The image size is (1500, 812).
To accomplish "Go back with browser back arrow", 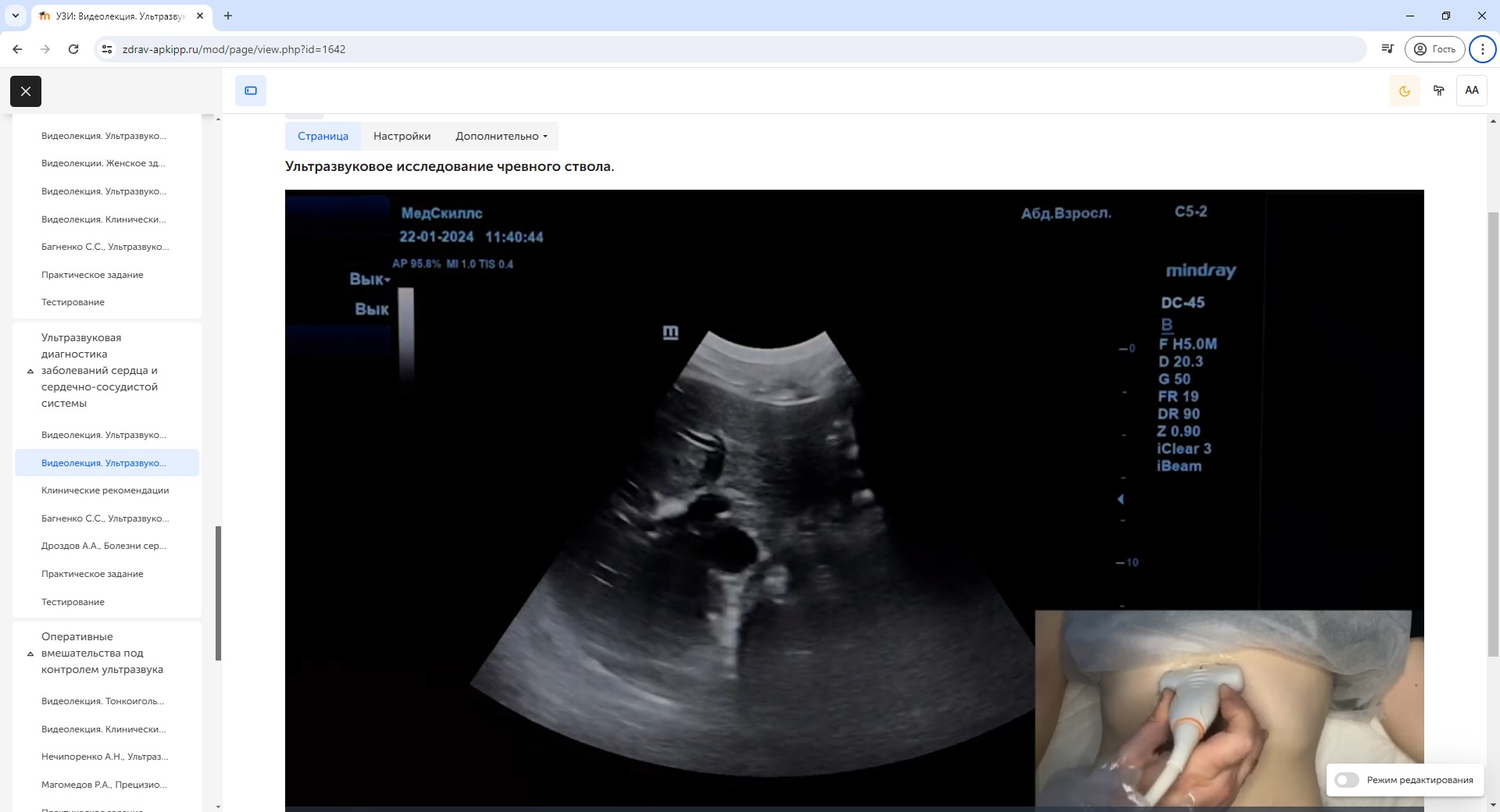I will pyautogui.click(x=17, y=49).
